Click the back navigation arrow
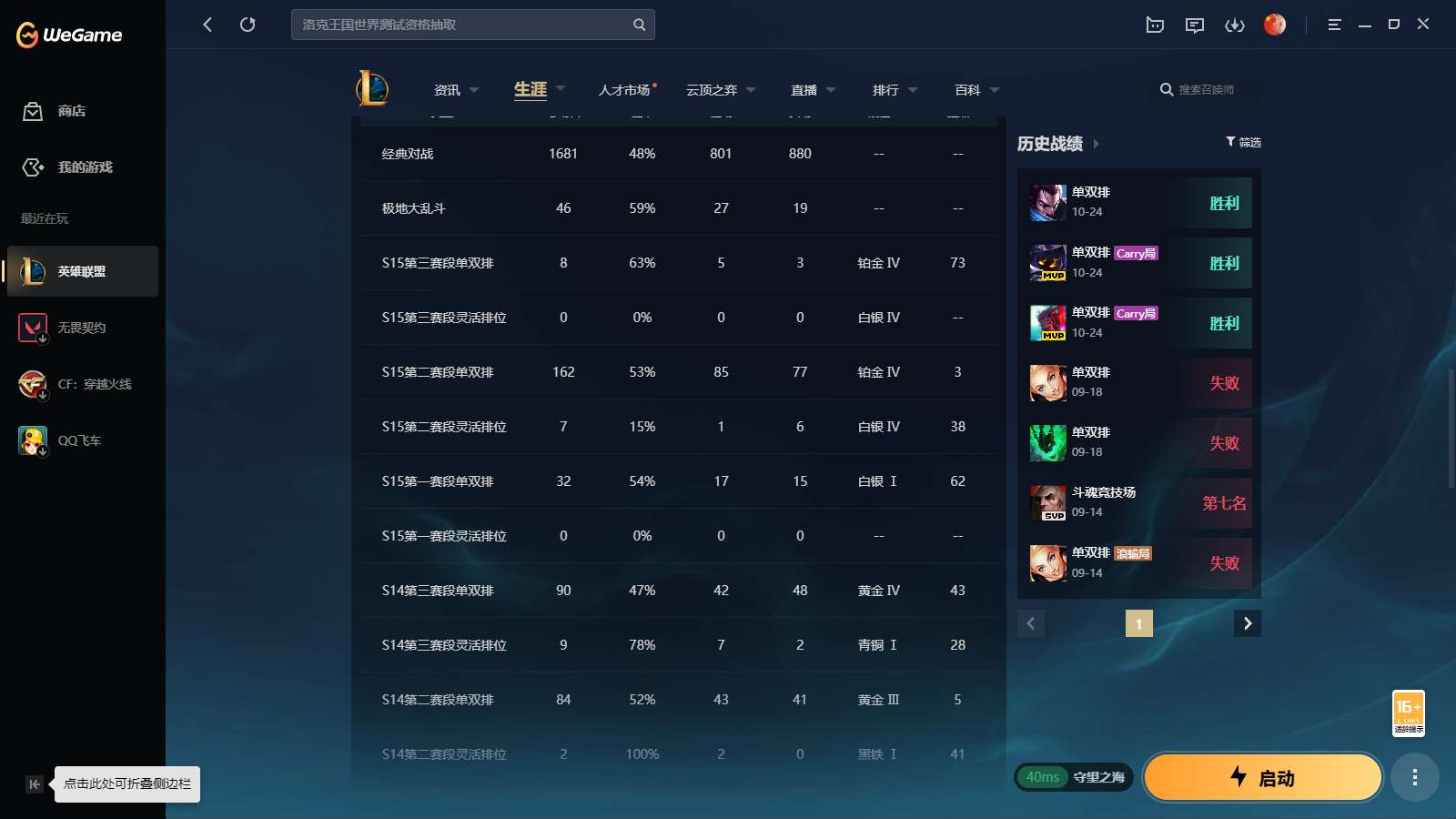1456x819 pixels. coord(207,25)
